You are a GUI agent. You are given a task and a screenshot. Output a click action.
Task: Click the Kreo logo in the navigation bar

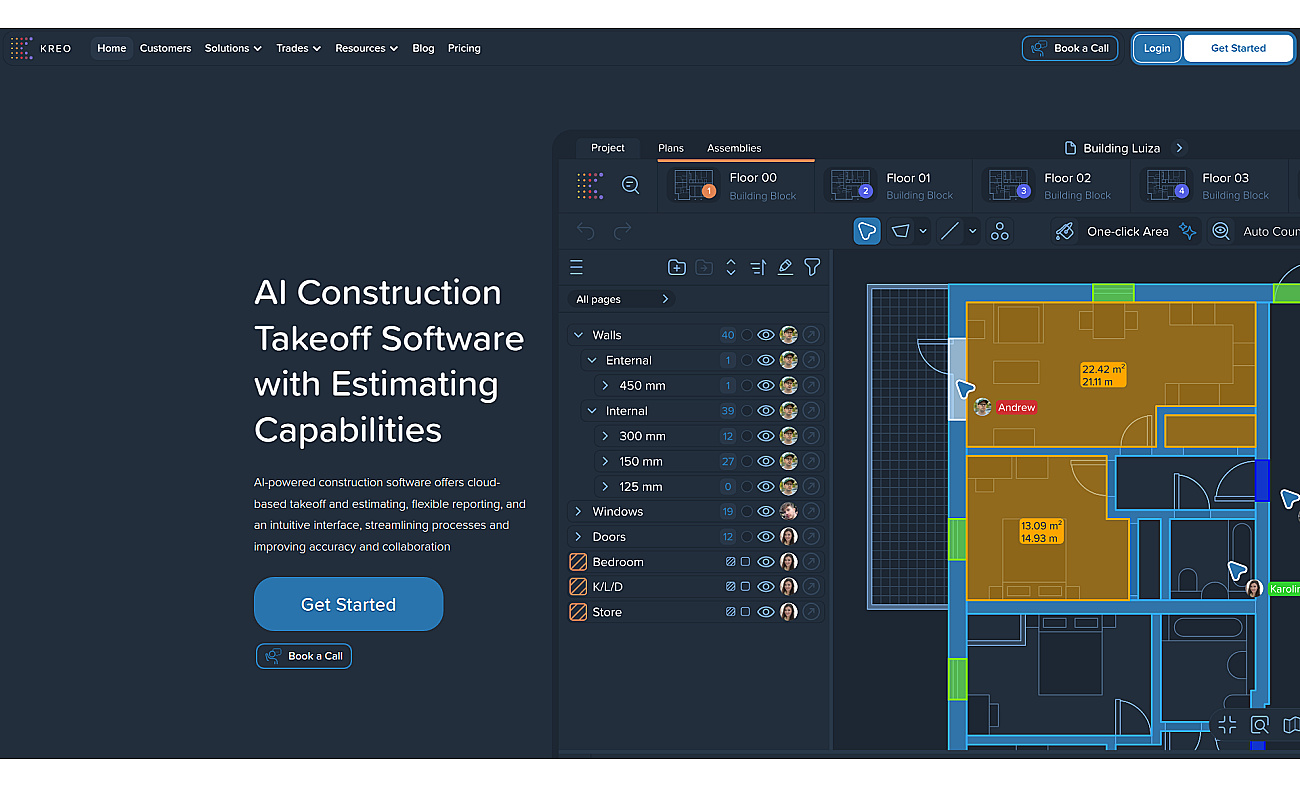[x=41, y=48]
